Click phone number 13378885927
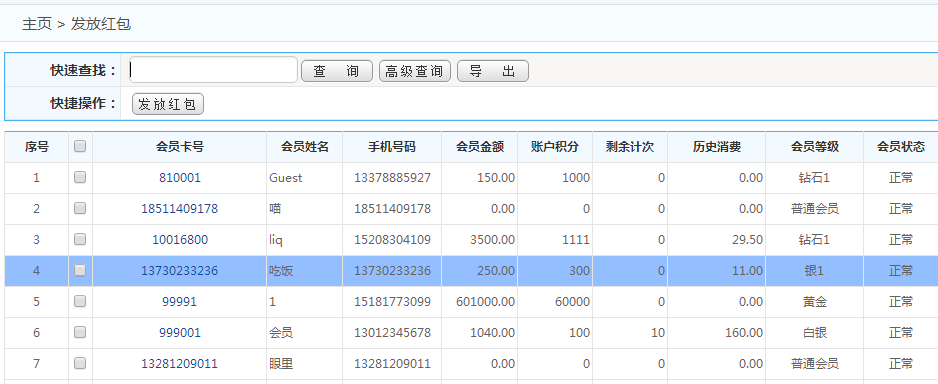The image size is (938, 384). coord(392,178)
